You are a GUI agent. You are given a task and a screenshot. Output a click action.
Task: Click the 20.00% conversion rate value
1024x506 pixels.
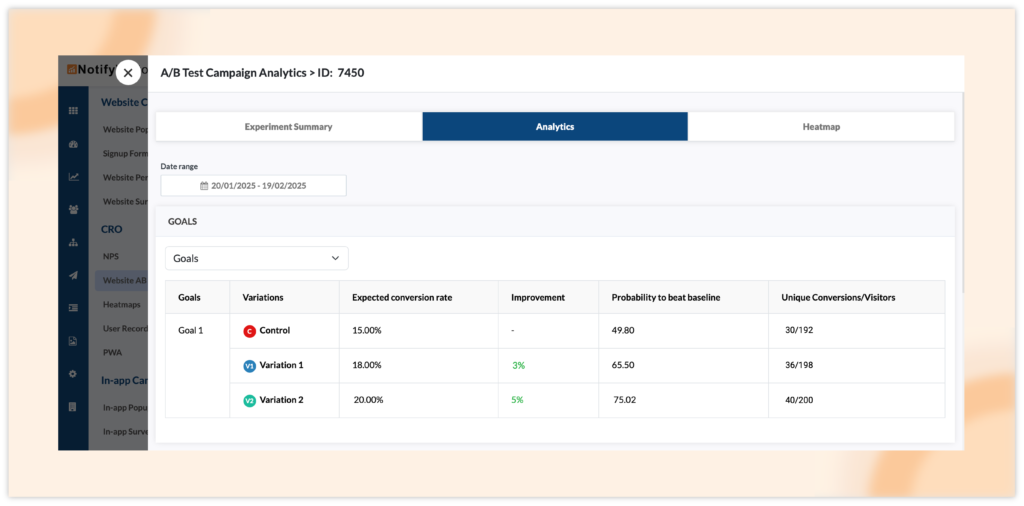point(368,400)
